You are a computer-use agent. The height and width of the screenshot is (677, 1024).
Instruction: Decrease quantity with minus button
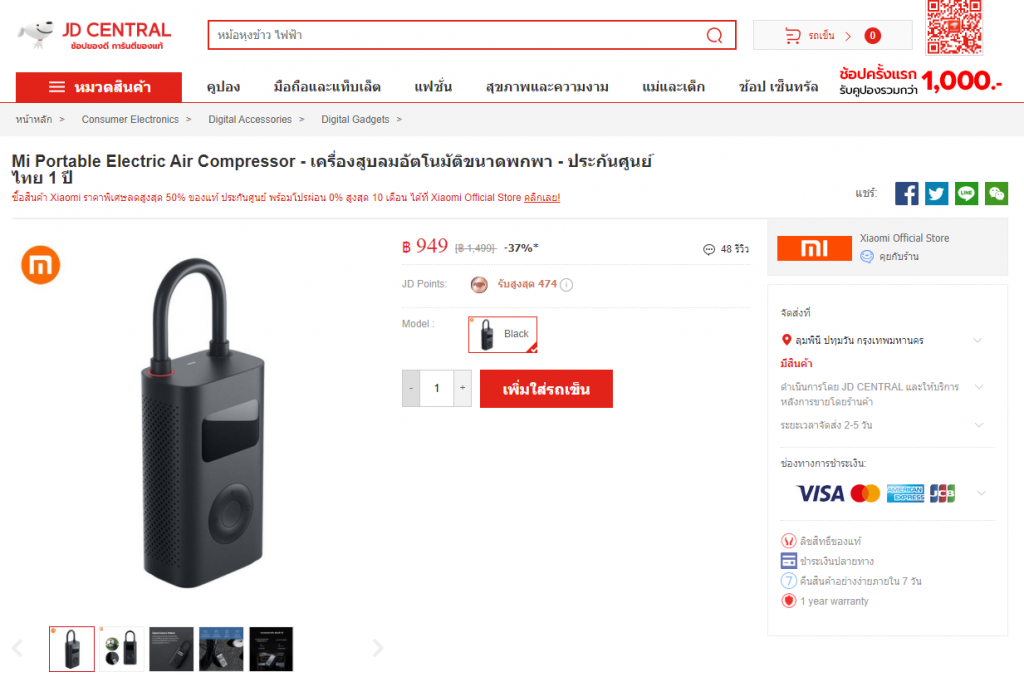[411, 388]
